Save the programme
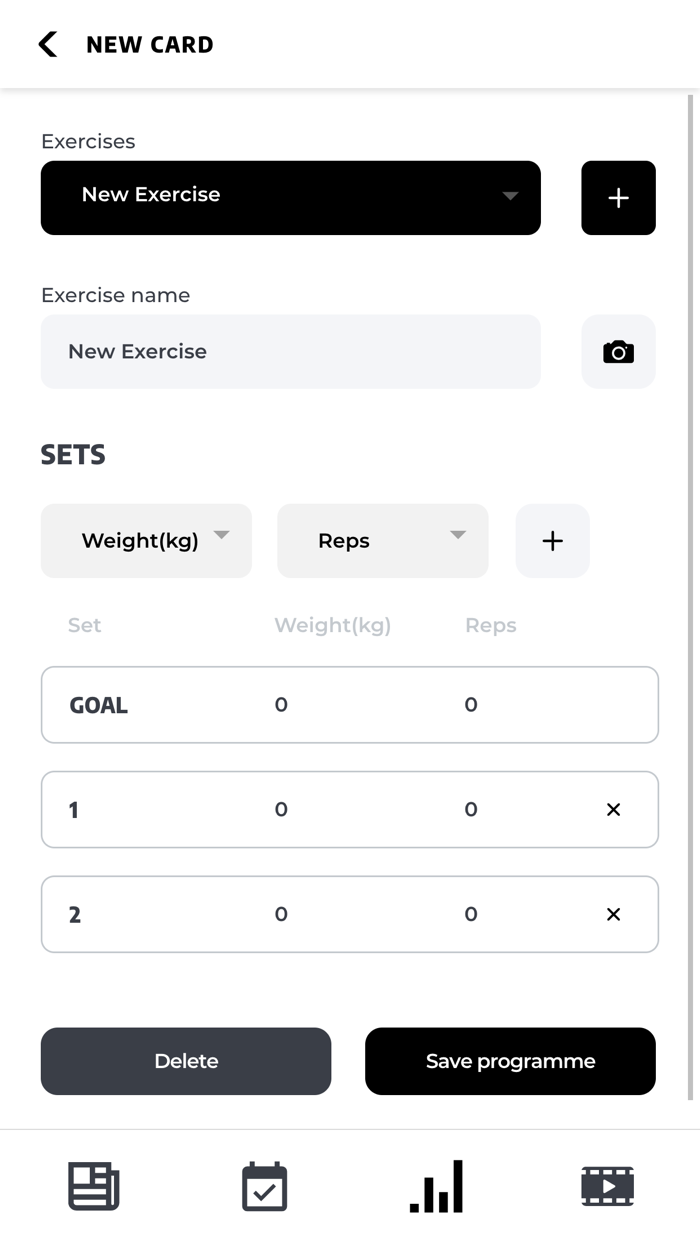 click(x=510, y=1061)
